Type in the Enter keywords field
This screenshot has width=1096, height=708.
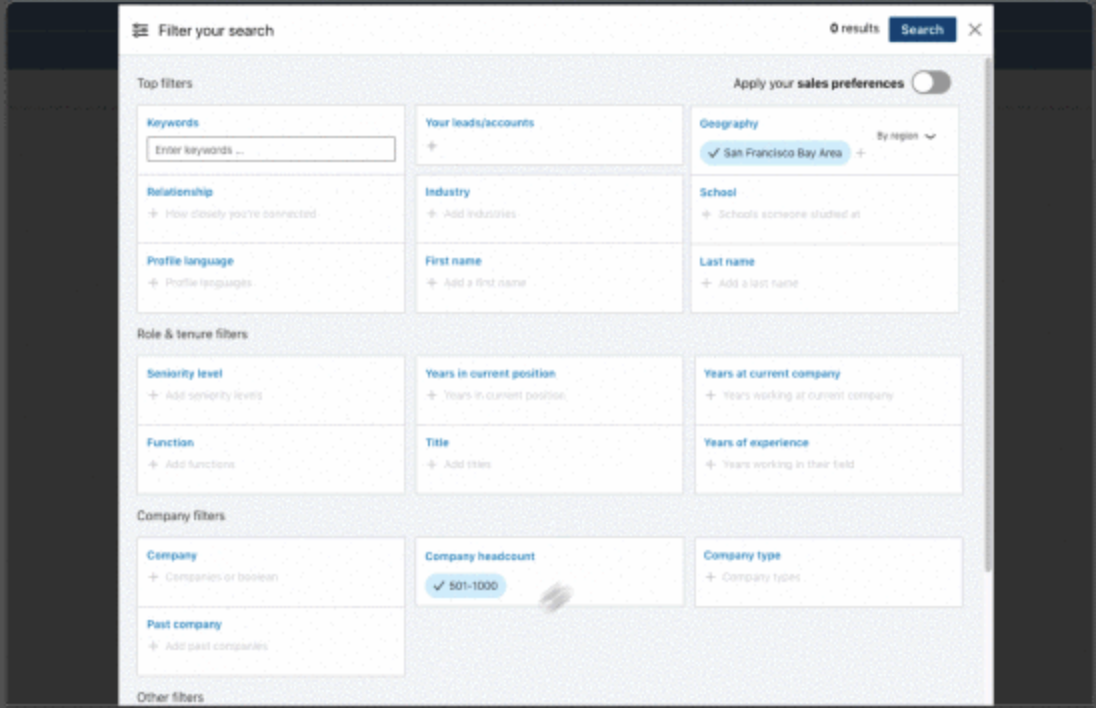point(271,150)
